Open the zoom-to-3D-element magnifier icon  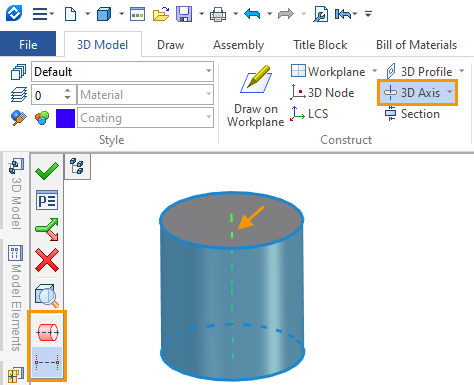click(47, 295)
